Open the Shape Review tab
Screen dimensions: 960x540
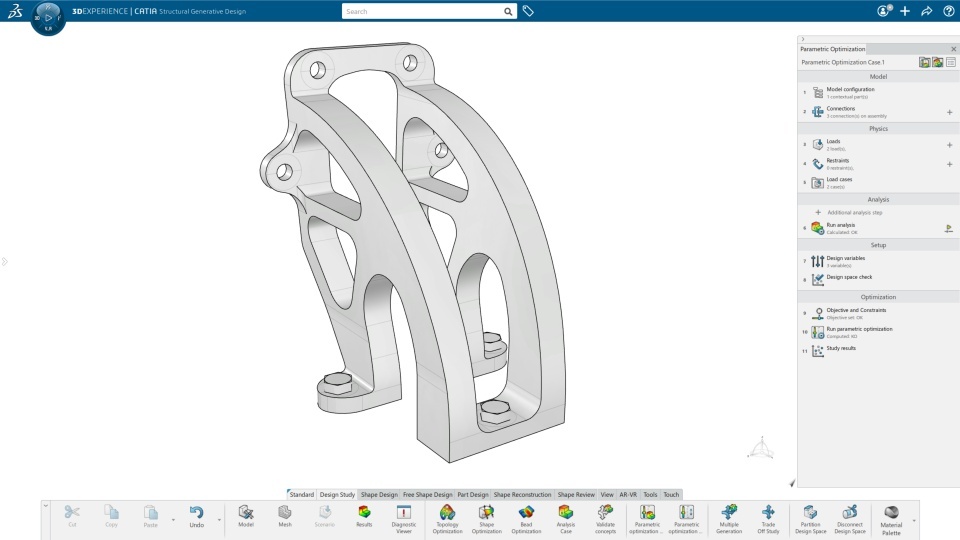click(x=576, y=494)
